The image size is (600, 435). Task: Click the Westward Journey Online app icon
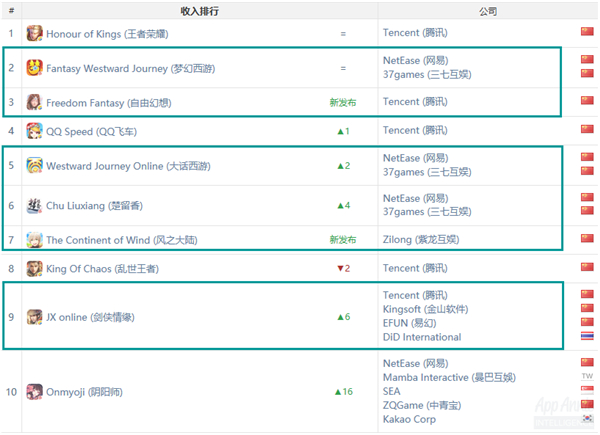pos(34,165)
